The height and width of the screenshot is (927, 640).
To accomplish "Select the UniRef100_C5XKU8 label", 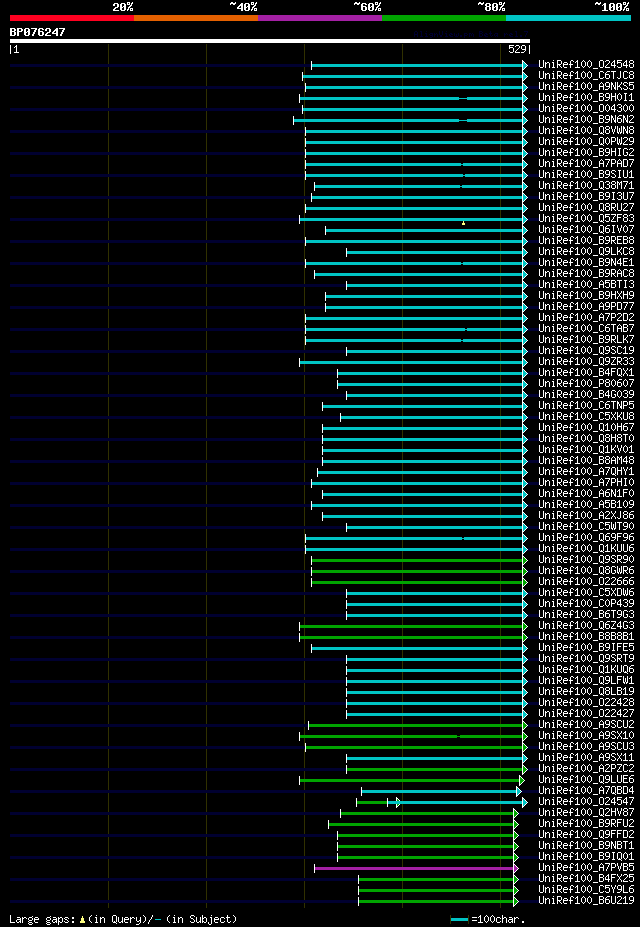I will [586, 417].
